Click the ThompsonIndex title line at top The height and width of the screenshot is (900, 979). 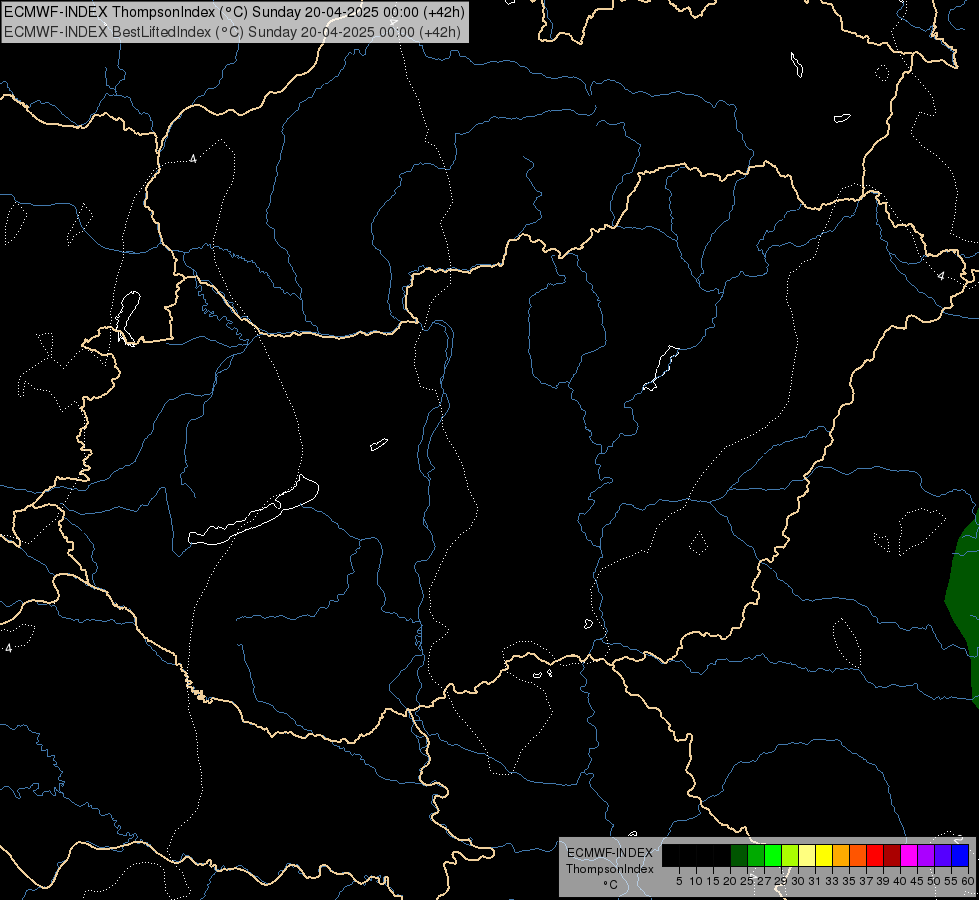click(234, 12)
